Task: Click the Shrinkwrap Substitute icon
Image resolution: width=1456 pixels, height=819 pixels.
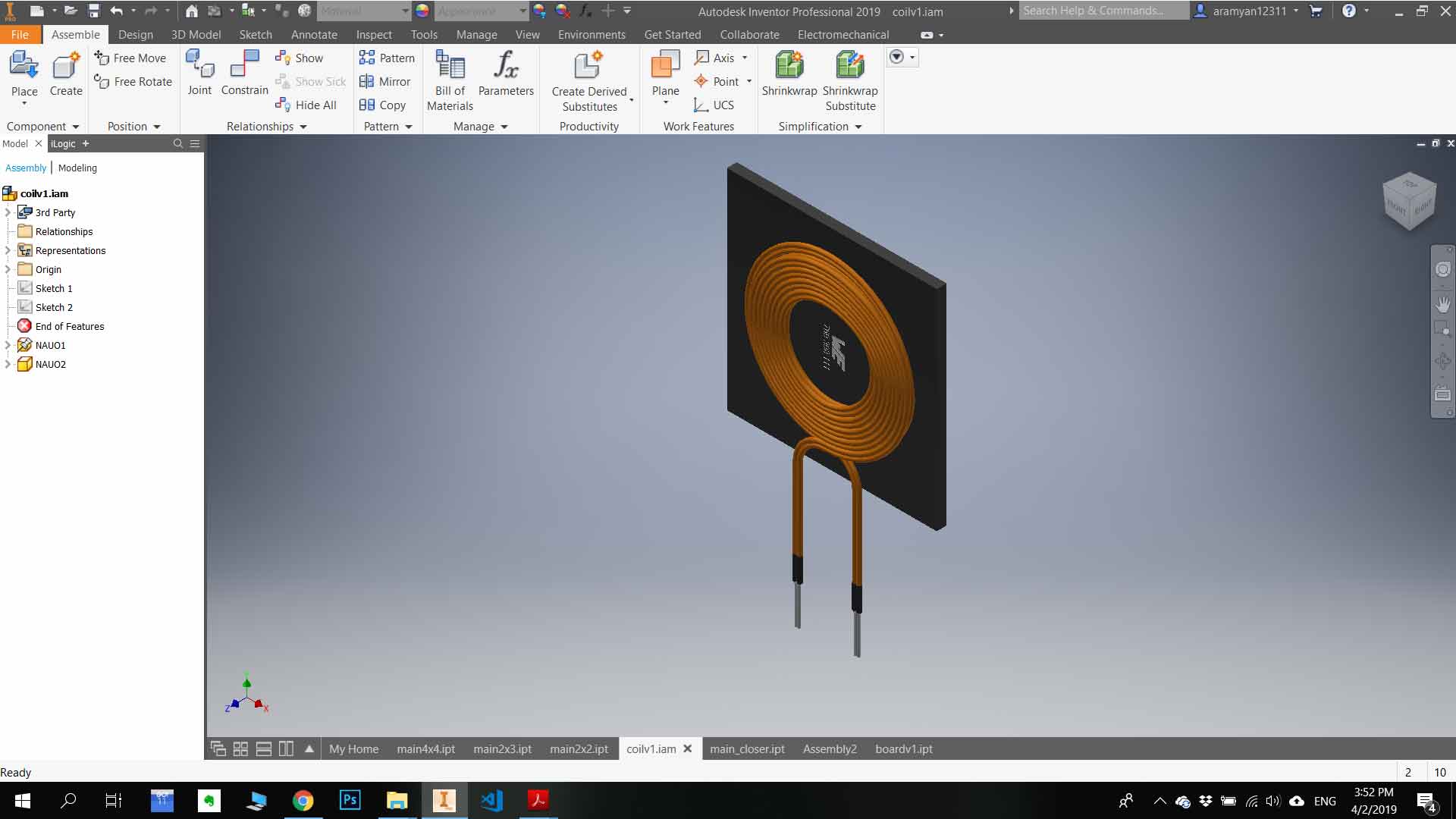Action: (x=850, y=65)
